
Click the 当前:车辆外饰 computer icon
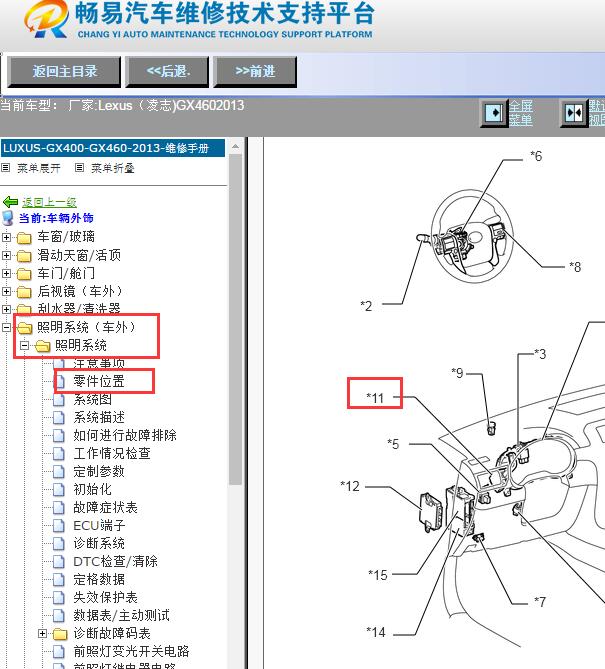[8, 218]
